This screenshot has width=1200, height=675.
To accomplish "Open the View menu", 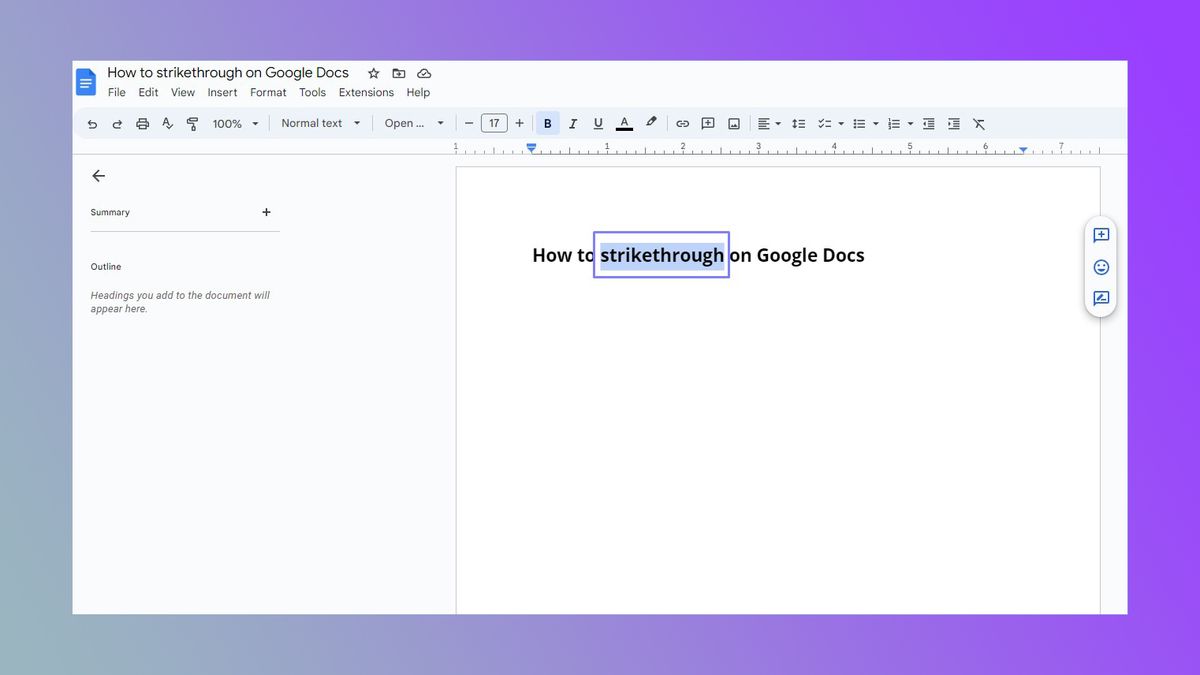I will [183, 92].
